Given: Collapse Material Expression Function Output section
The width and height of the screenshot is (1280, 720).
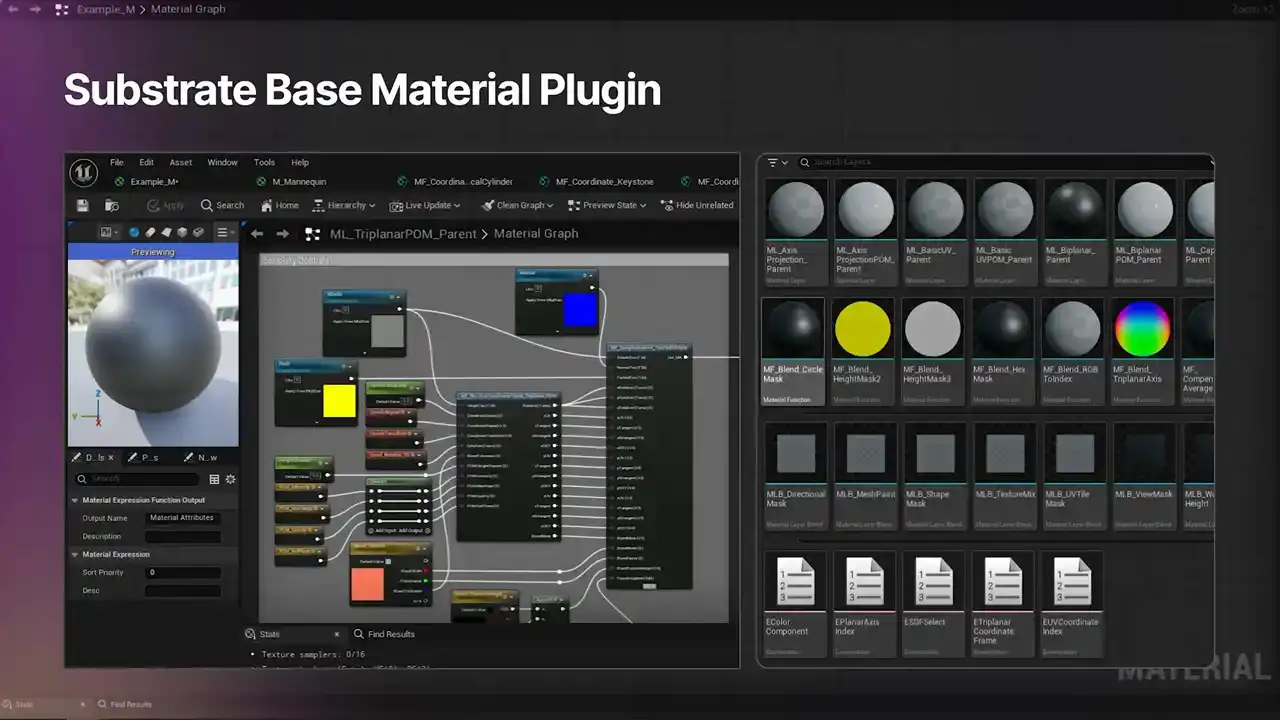Looking at the screenshot, I should click(x=75, y=500).
